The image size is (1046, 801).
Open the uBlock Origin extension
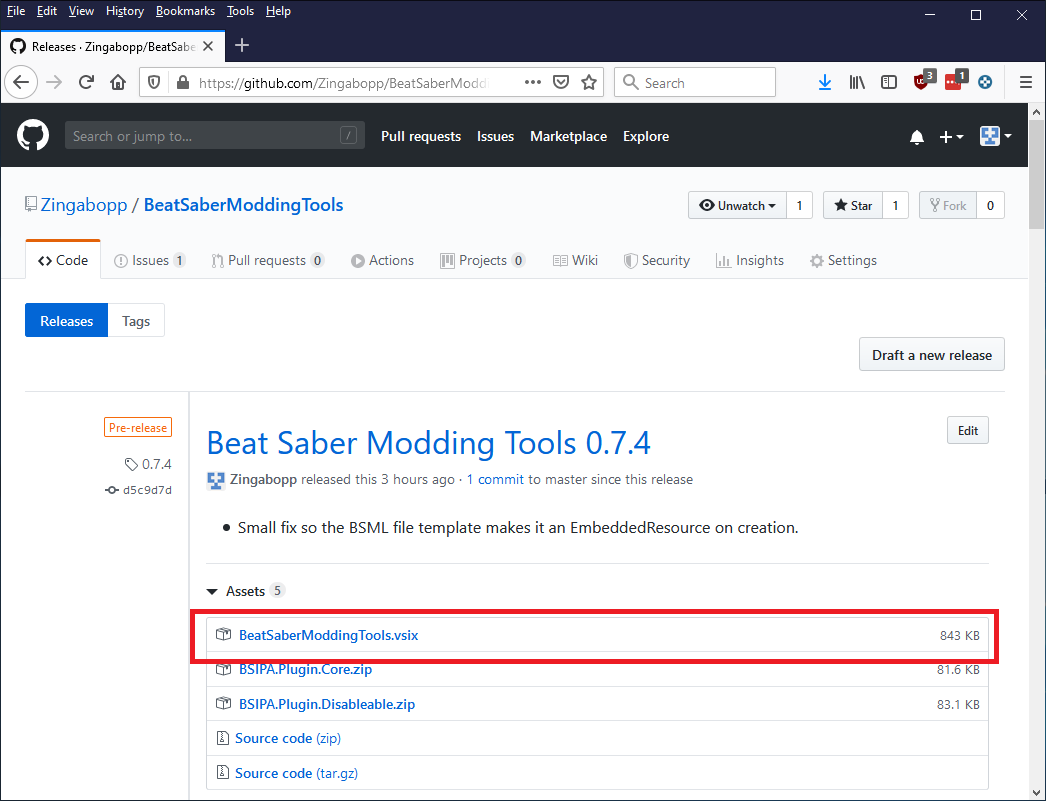[923, 81]
